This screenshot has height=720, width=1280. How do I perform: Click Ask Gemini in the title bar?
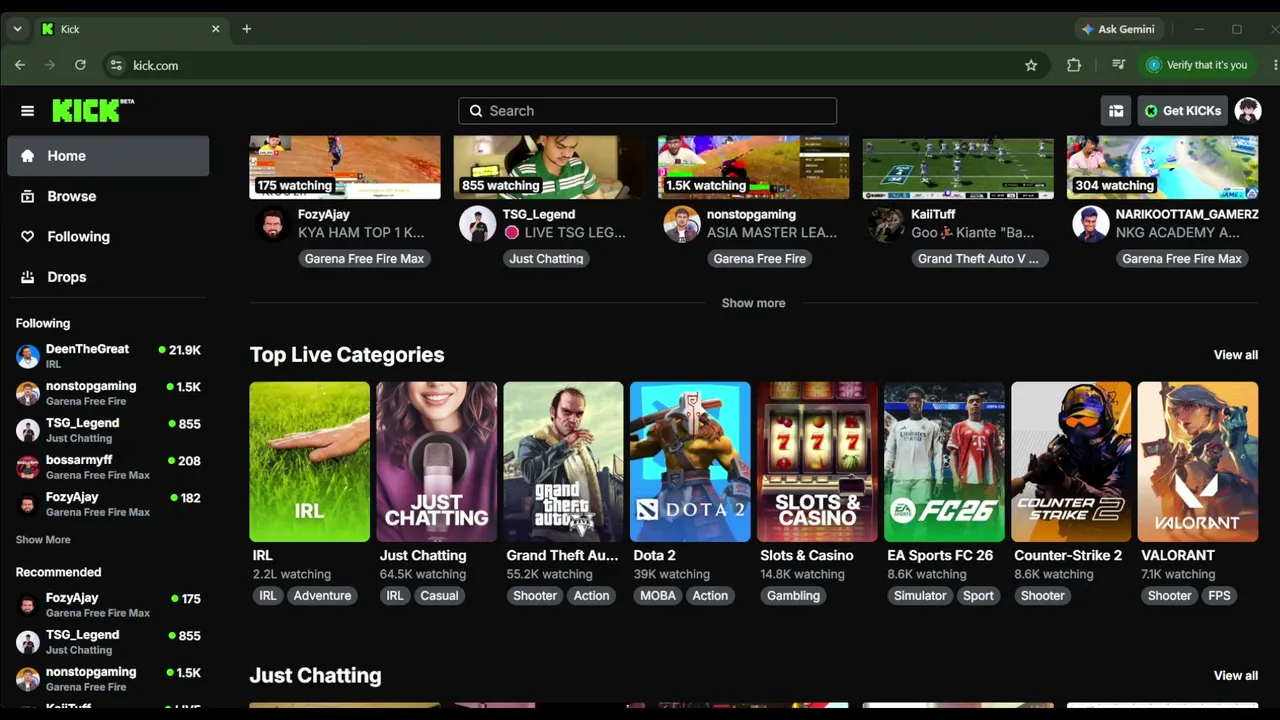[x=1118, y=29]
